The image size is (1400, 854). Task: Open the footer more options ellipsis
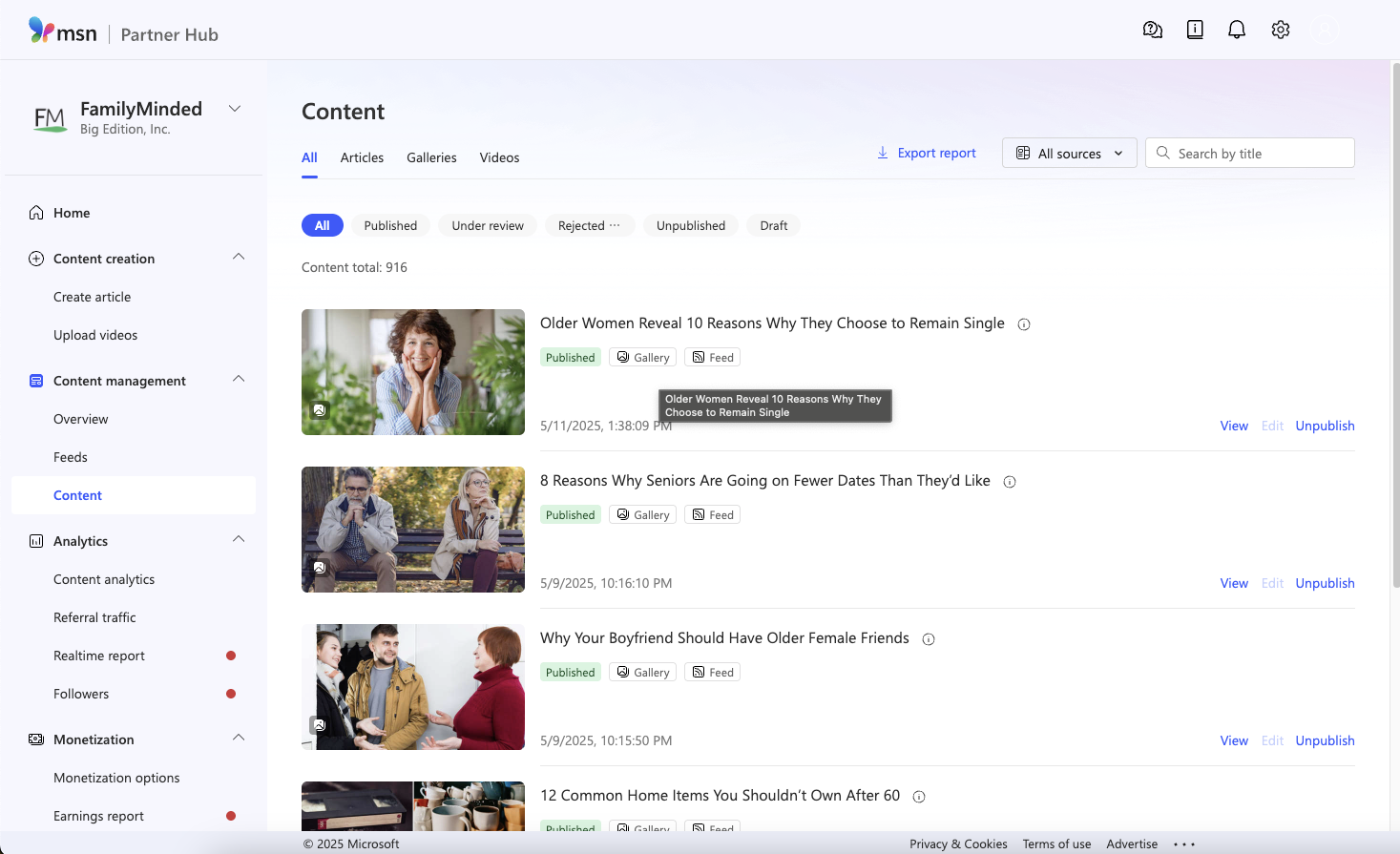click(x=1184, y=844)
